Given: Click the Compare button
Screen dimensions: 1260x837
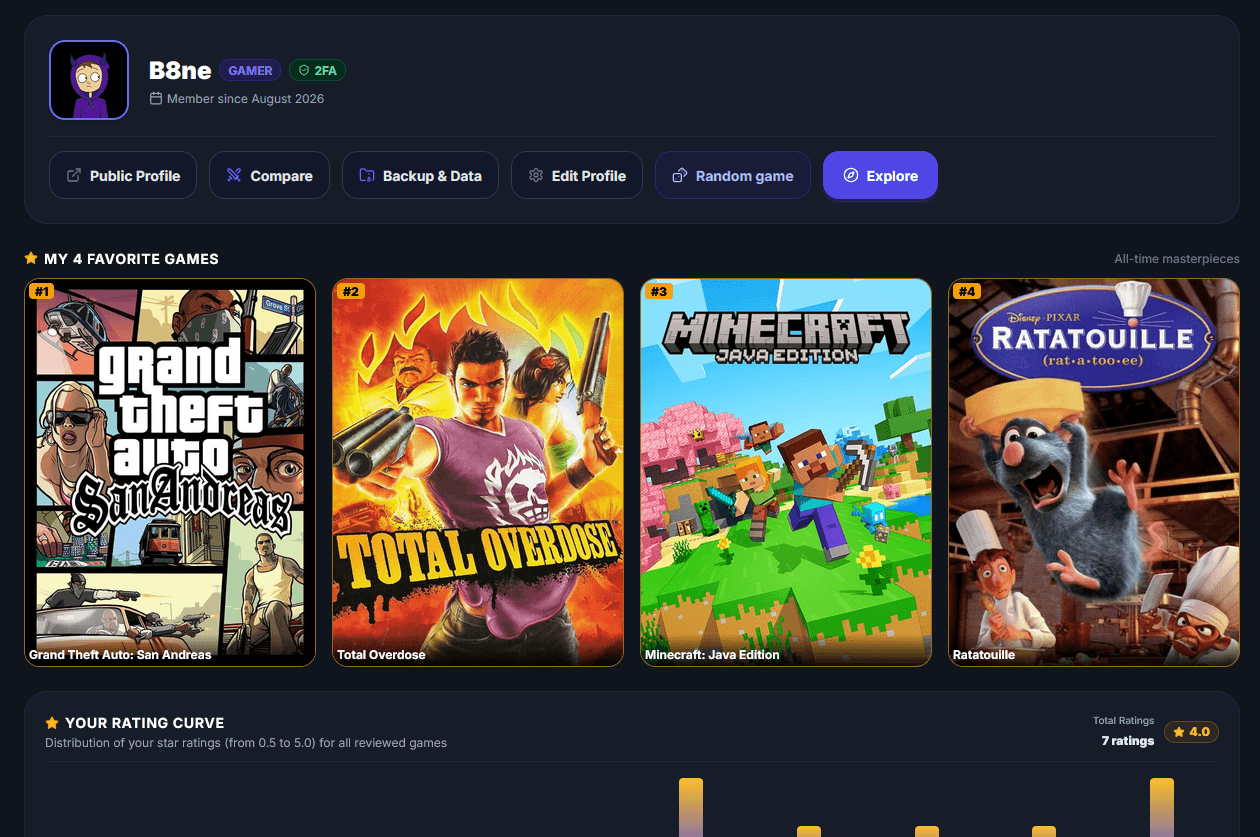Looking at the screenshot, I should [x=269, y=175].
